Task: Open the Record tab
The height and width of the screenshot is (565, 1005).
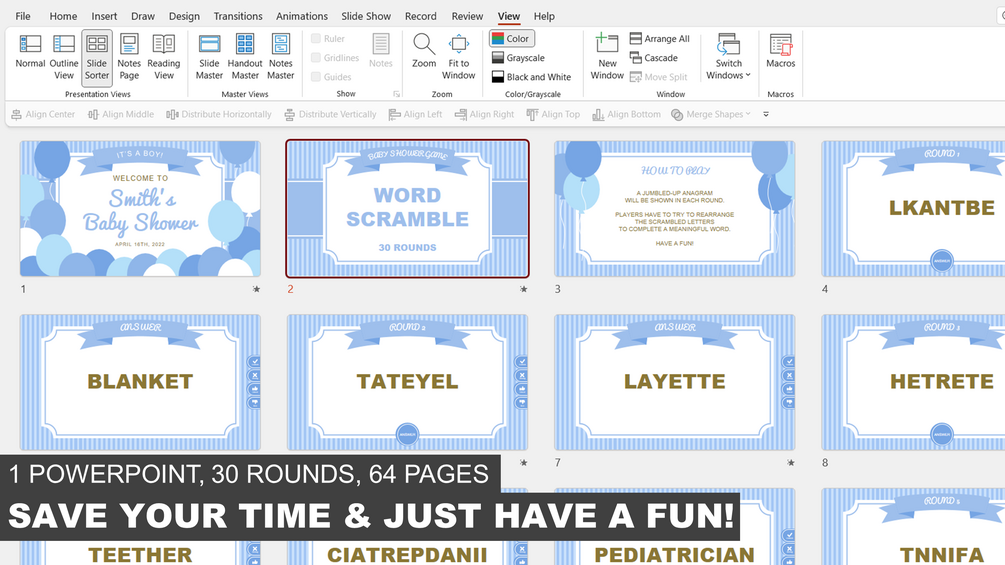Action: (x=420, y=16)
